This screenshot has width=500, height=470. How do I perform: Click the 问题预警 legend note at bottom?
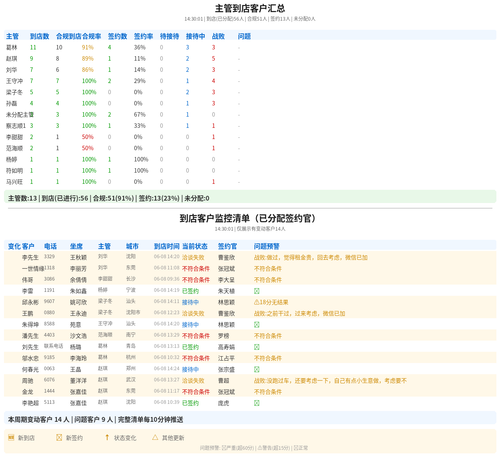point(254,448)
